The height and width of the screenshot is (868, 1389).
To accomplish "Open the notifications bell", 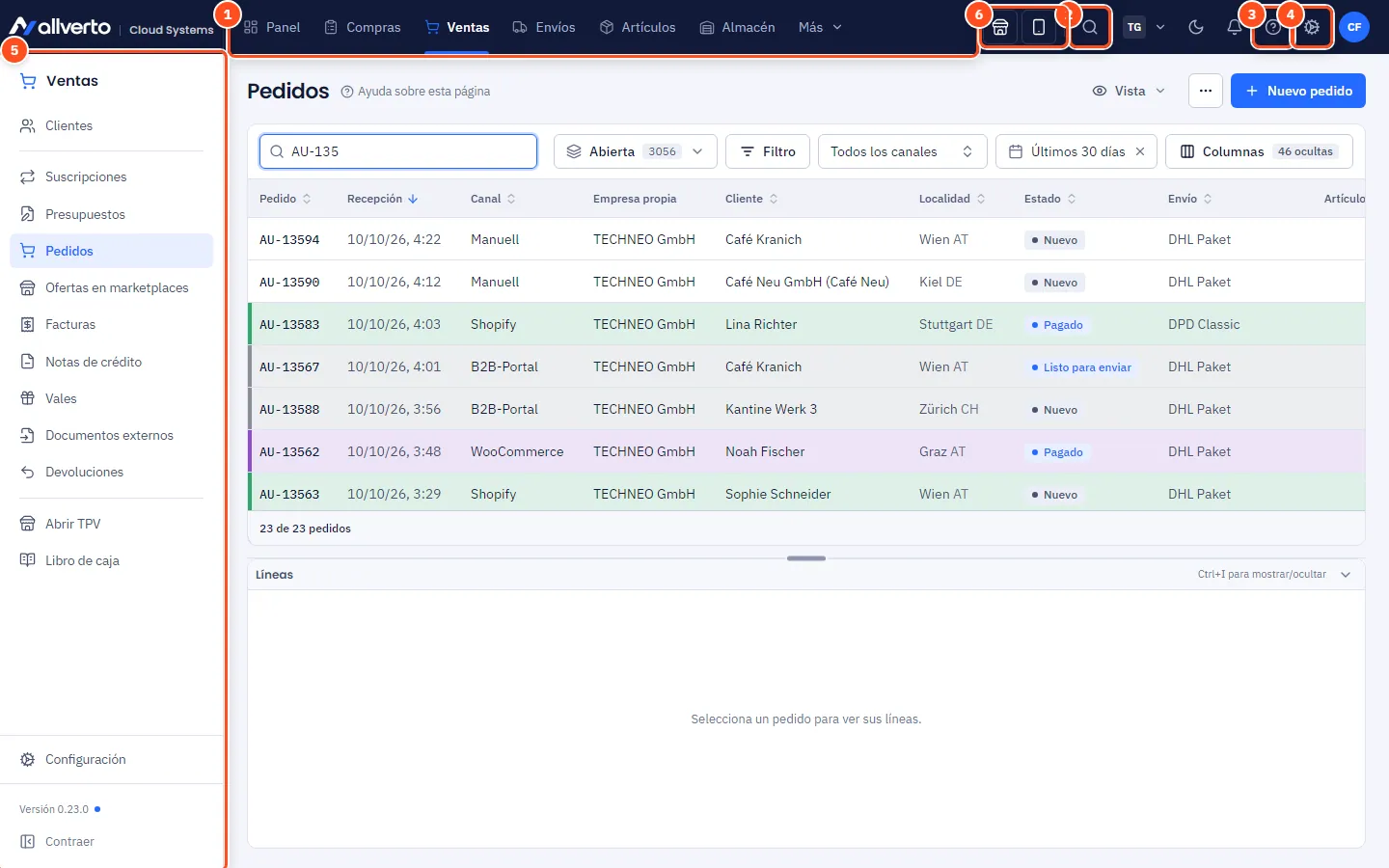I will tap(1235, 27).
